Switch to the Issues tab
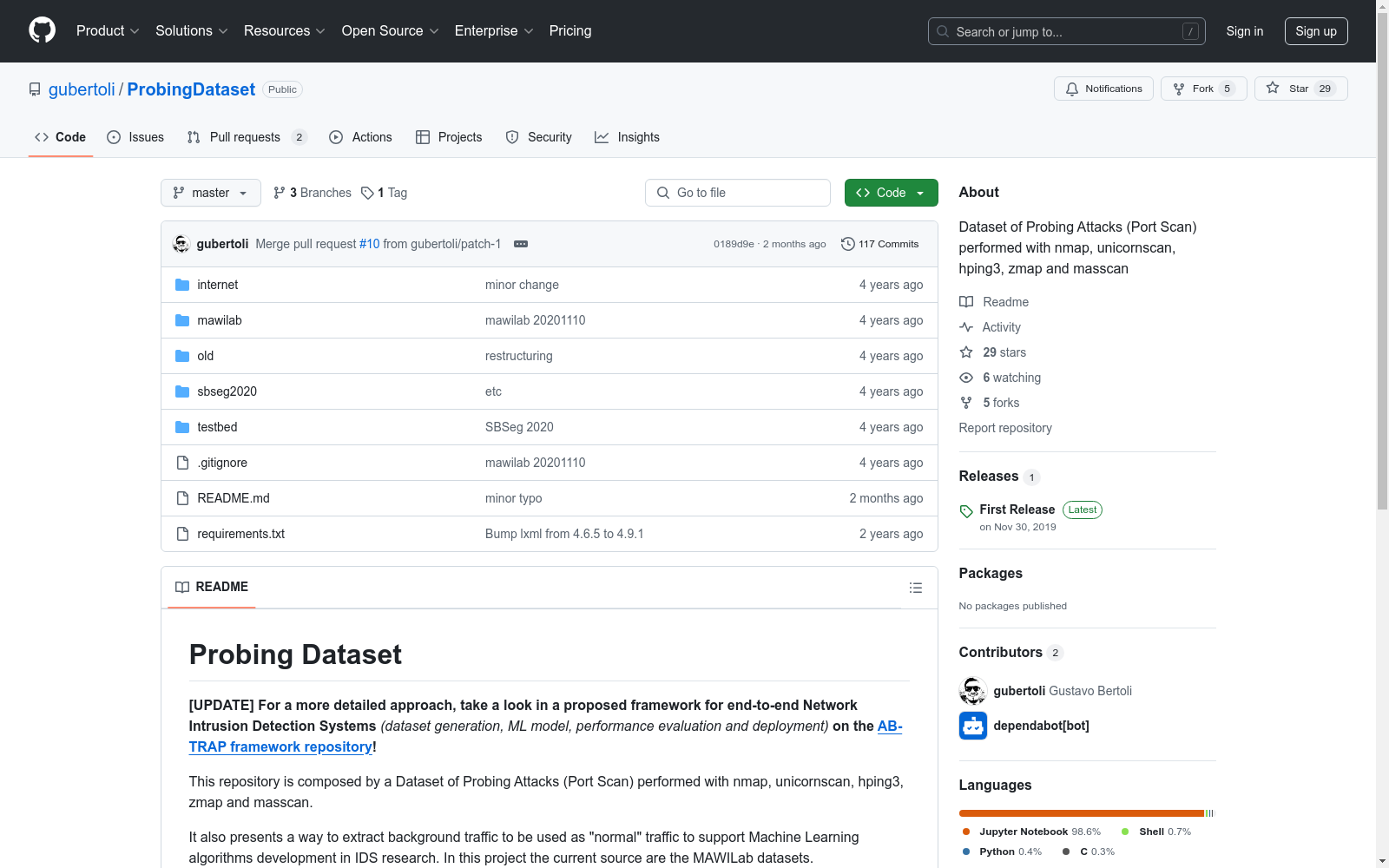Viewport: 1389px width, 868px height. 135,137
